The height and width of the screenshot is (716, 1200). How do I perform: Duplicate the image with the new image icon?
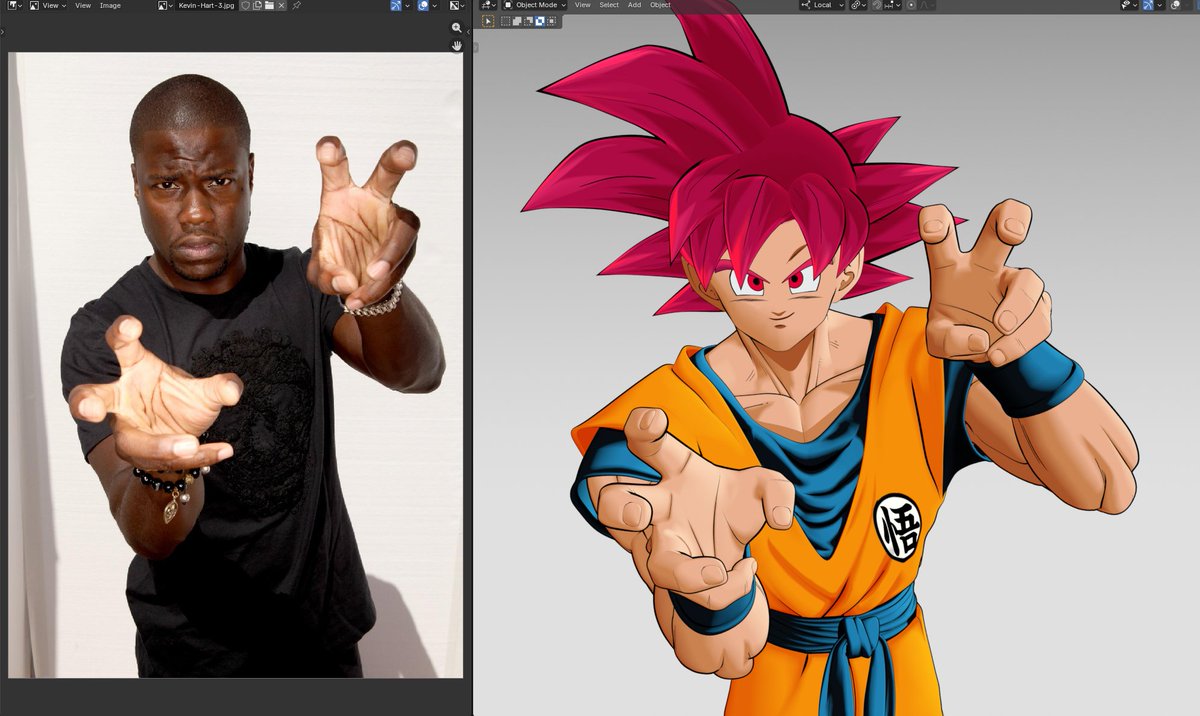tap(257, 5)
